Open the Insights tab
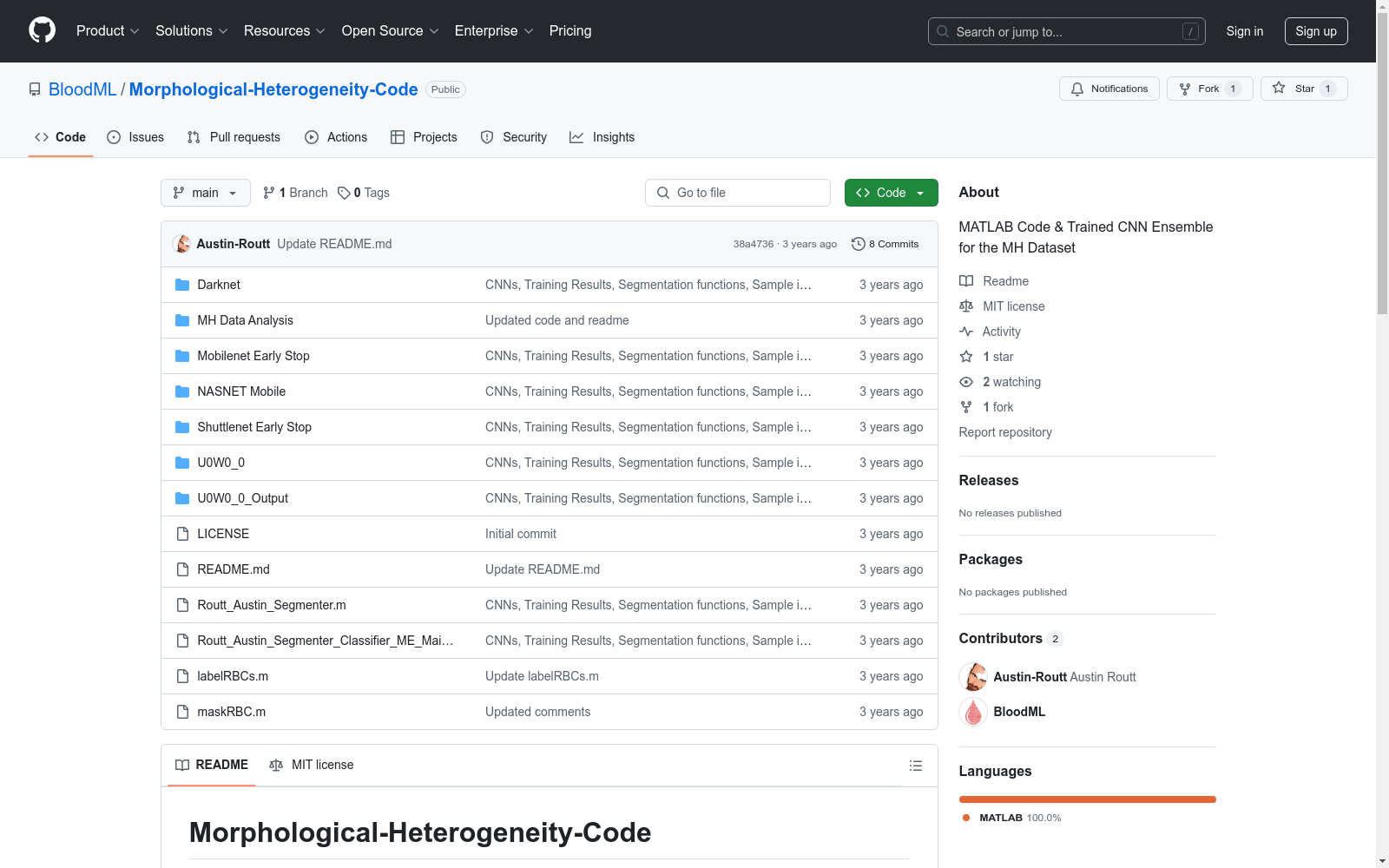Screen dimensions: 1389x868 [602, 137]
